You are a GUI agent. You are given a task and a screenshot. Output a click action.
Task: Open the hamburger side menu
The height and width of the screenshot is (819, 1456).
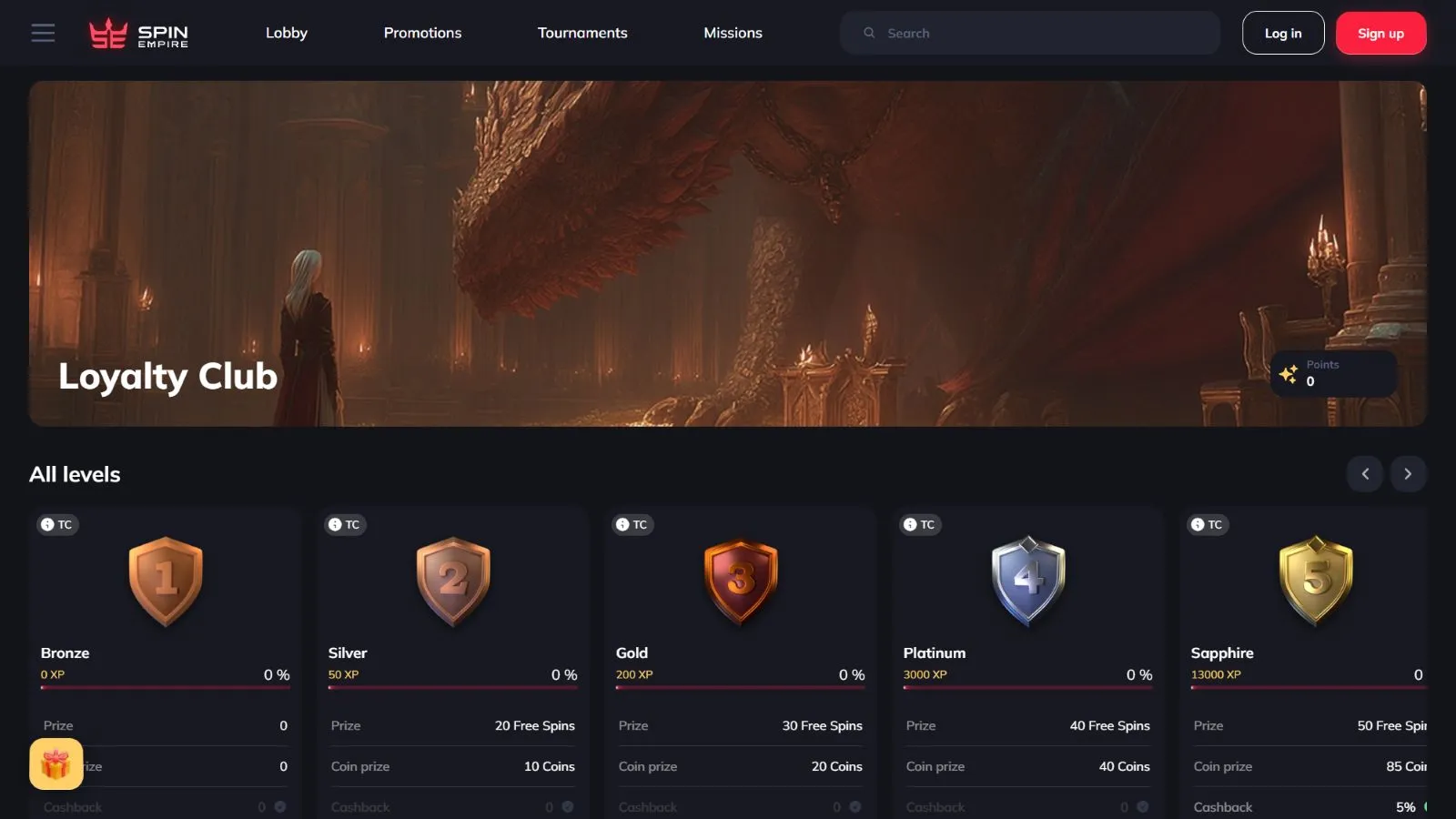click(43, 33)
